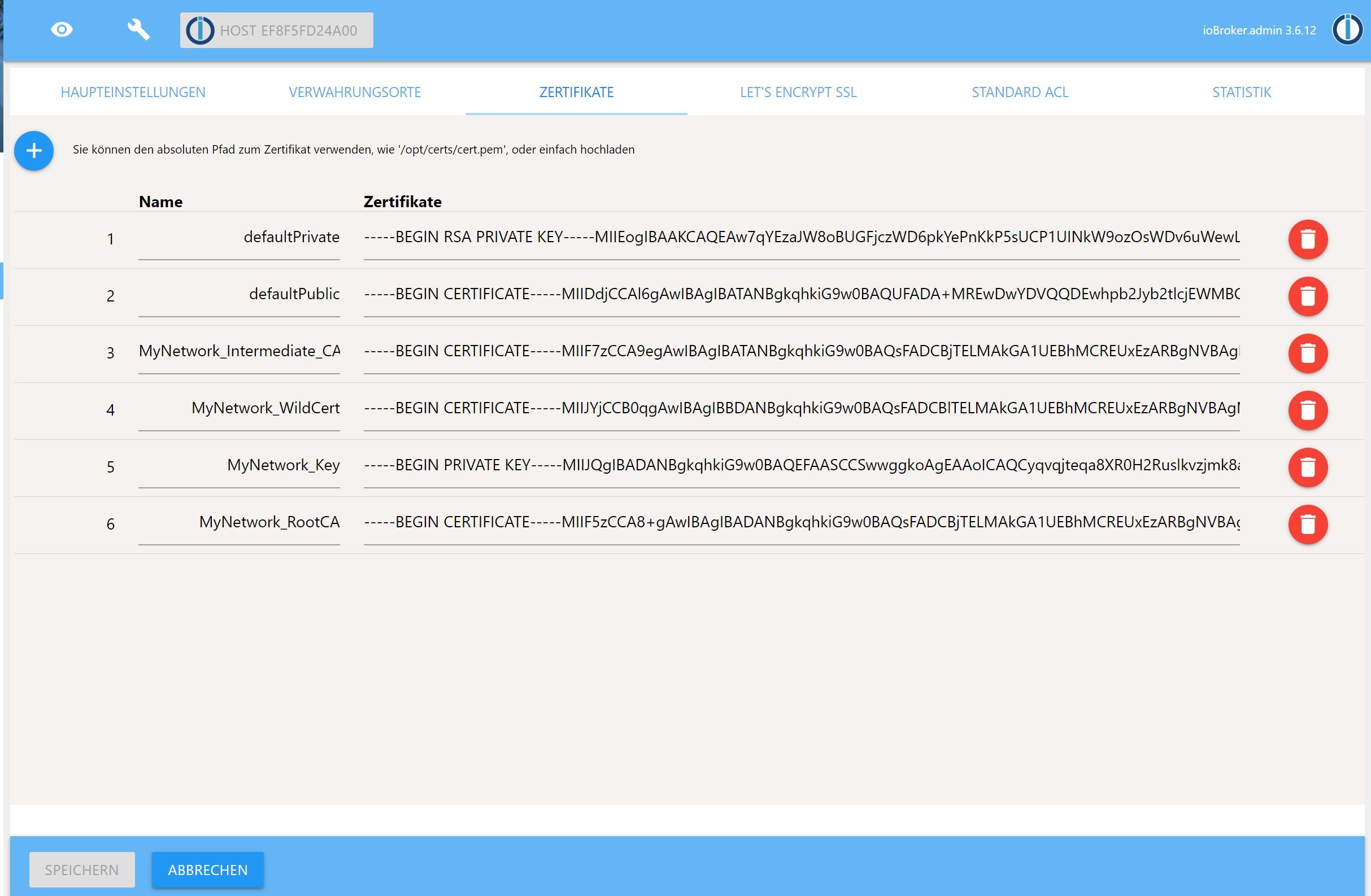The height and width of the screenshot is (896, 1371).
Task: Click the RSA PRIVATE KEY certificate field
Action: tap(801, 238)
